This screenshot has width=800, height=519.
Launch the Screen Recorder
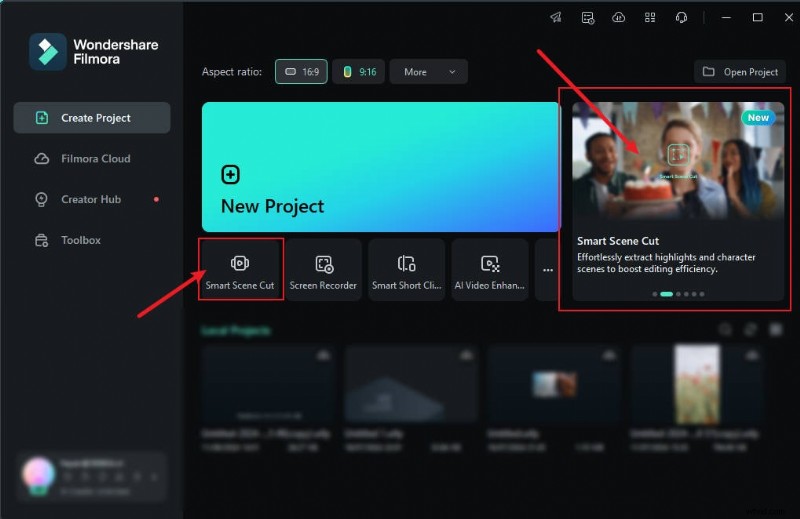(x=324, y=270)
